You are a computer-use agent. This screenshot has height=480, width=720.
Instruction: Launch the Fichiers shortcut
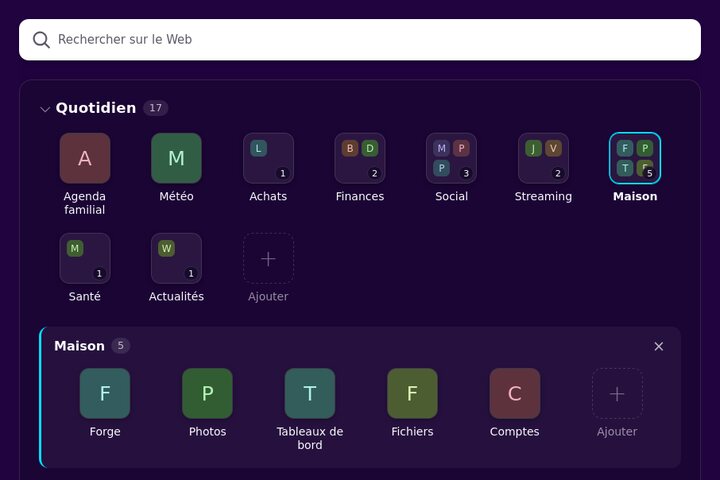point(412,393)
